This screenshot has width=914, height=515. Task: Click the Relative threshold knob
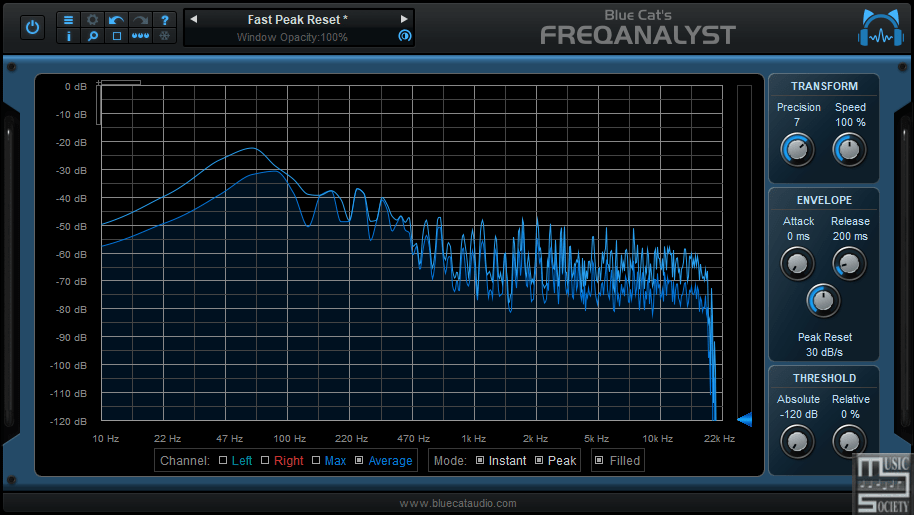[849, 441]
